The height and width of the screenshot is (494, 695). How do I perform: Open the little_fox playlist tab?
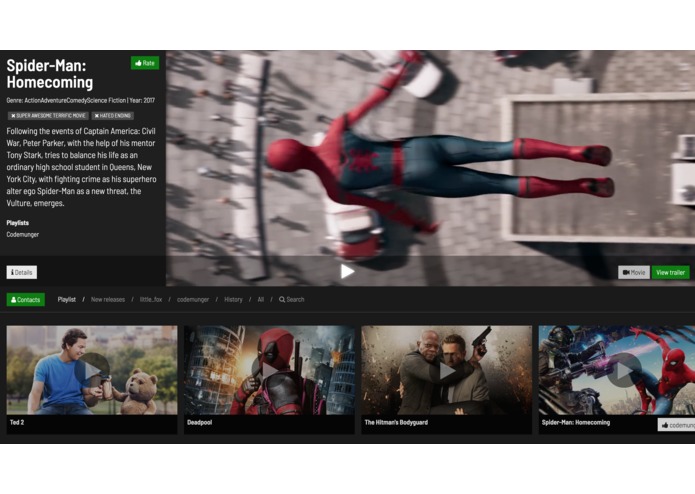pos(151,300)
